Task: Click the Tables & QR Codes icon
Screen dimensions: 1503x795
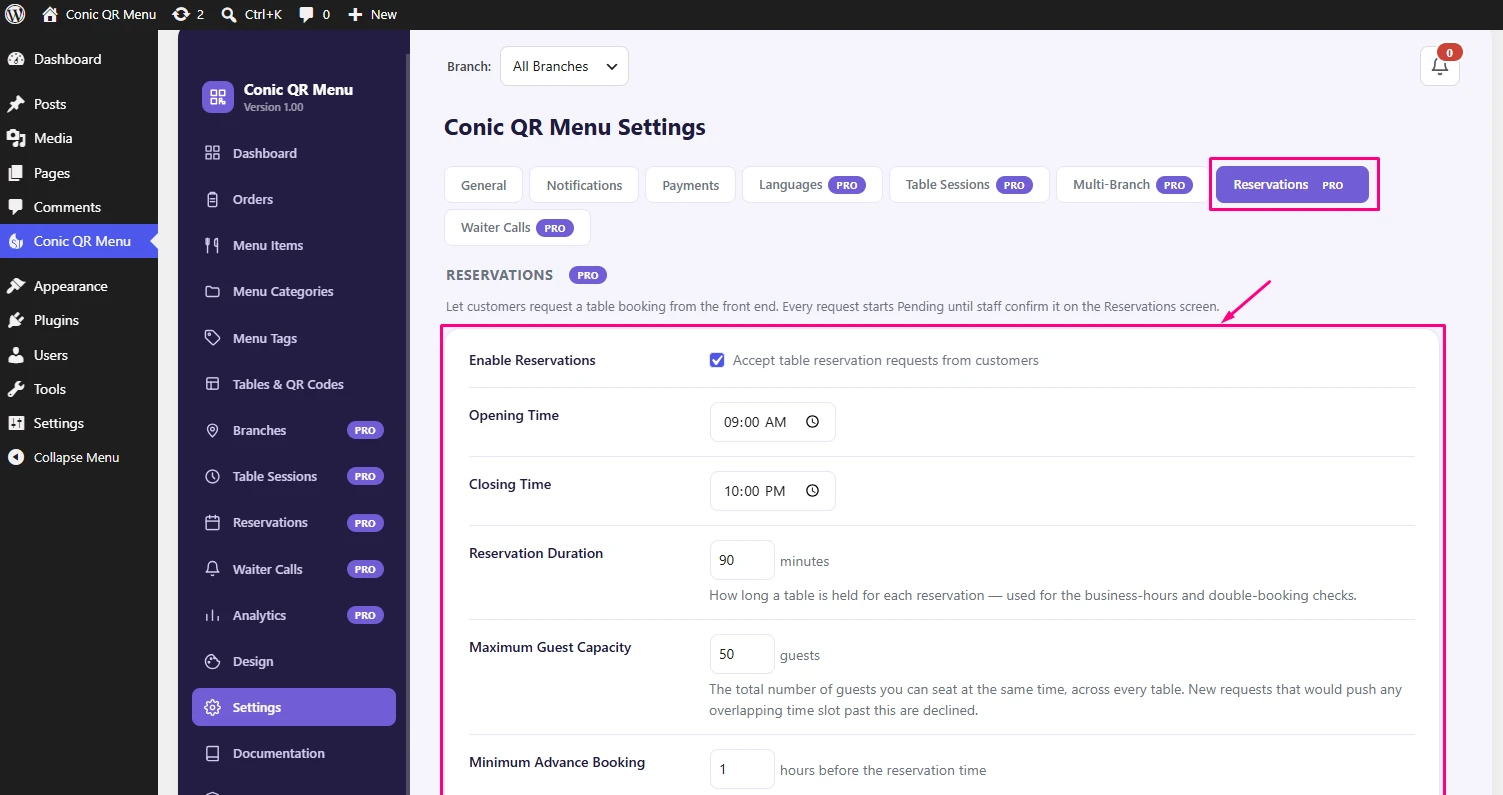Action: coord(212,384)
